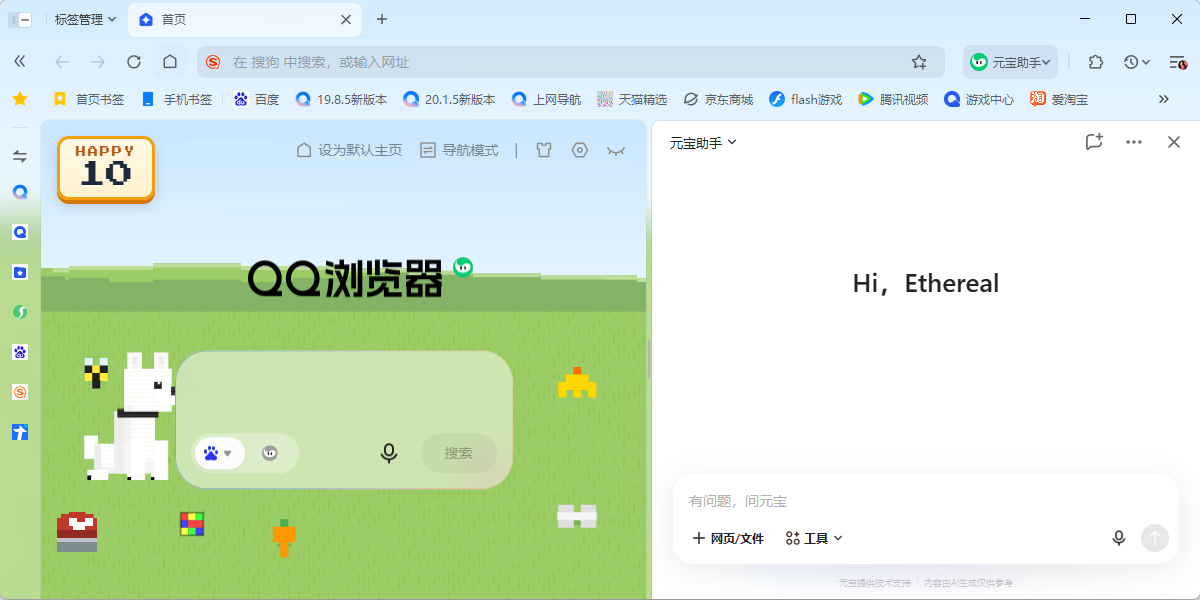
Task: Open the 19.8.5新版本 bookmark
Action: click(341, 99)
